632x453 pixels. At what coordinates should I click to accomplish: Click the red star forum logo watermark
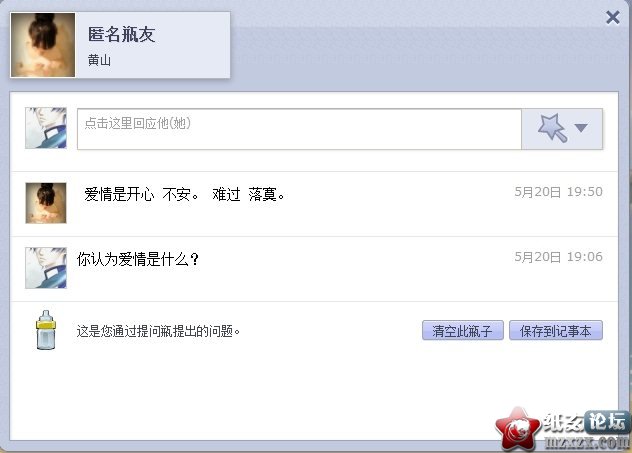518,429
